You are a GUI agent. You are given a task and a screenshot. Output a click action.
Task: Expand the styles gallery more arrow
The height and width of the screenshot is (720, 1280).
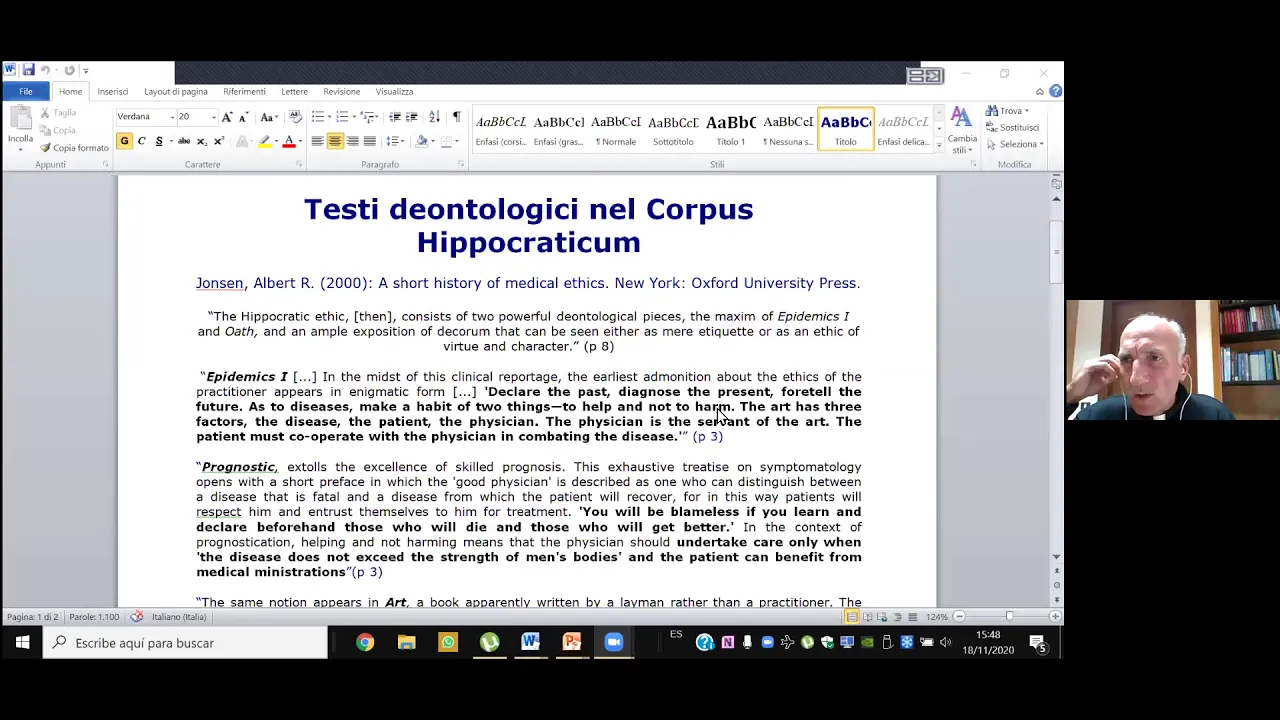pos(939,145)
